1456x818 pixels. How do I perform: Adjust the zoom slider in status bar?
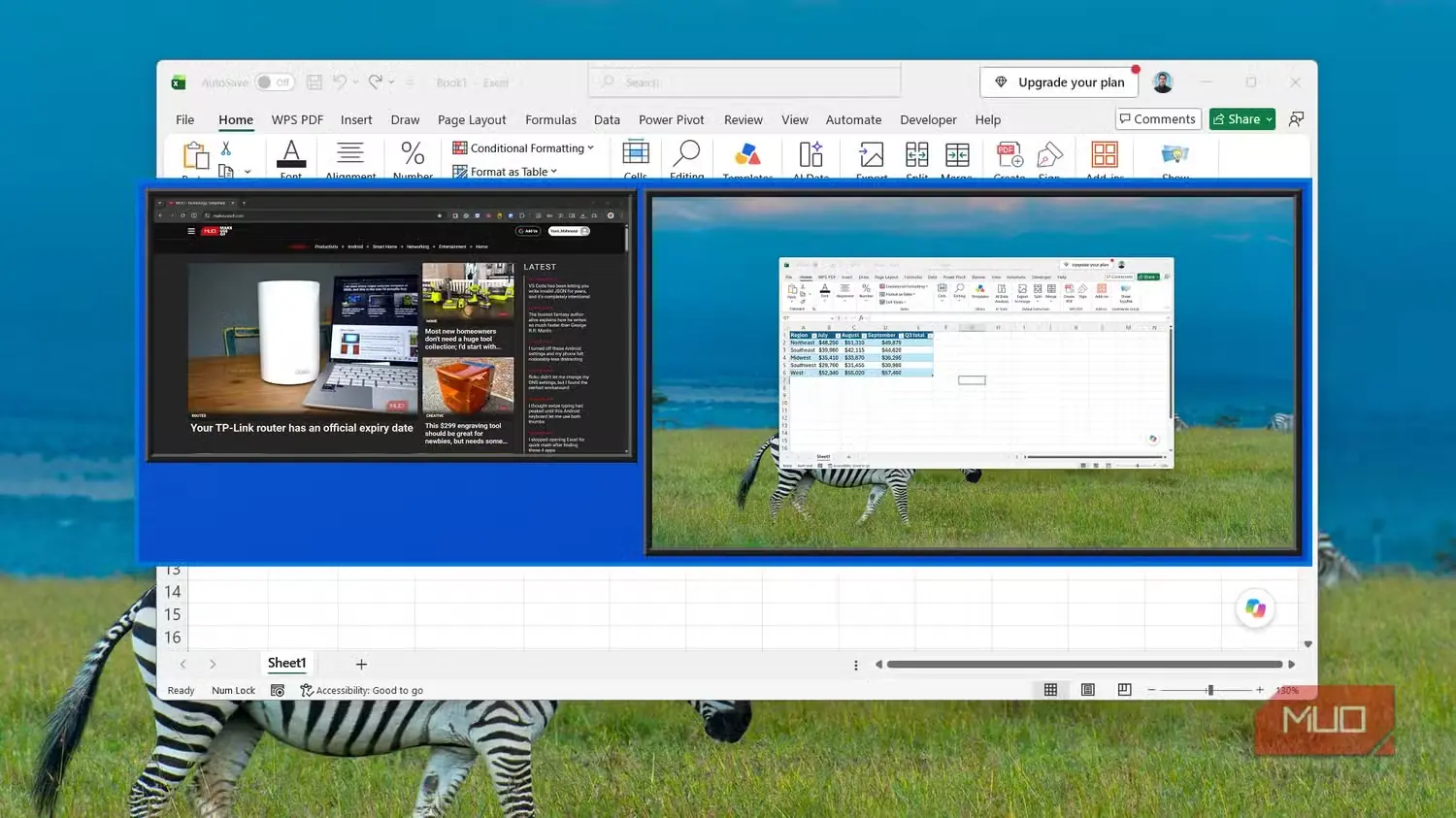[x=1209, y=690]
